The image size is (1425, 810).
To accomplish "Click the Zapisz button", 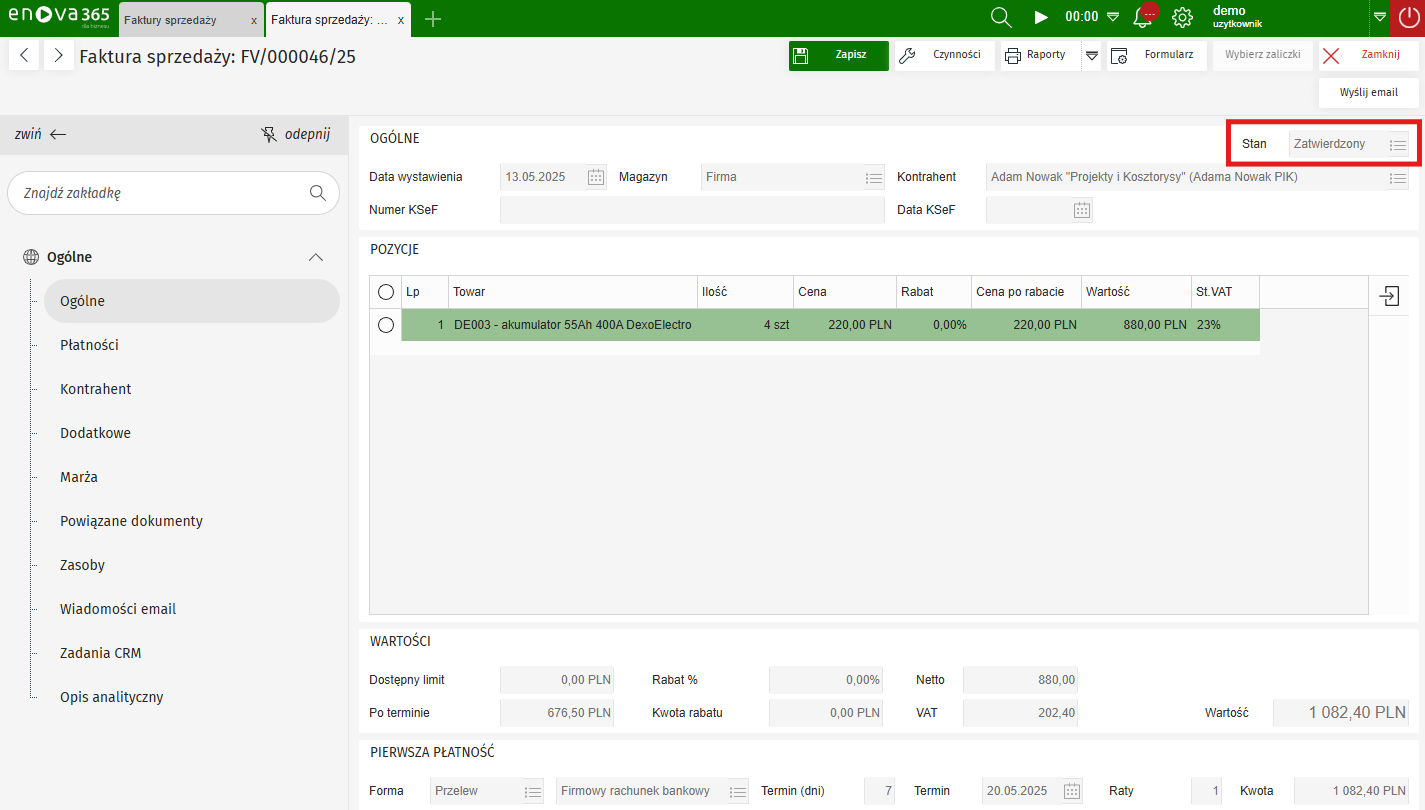I will coord(838,55).
